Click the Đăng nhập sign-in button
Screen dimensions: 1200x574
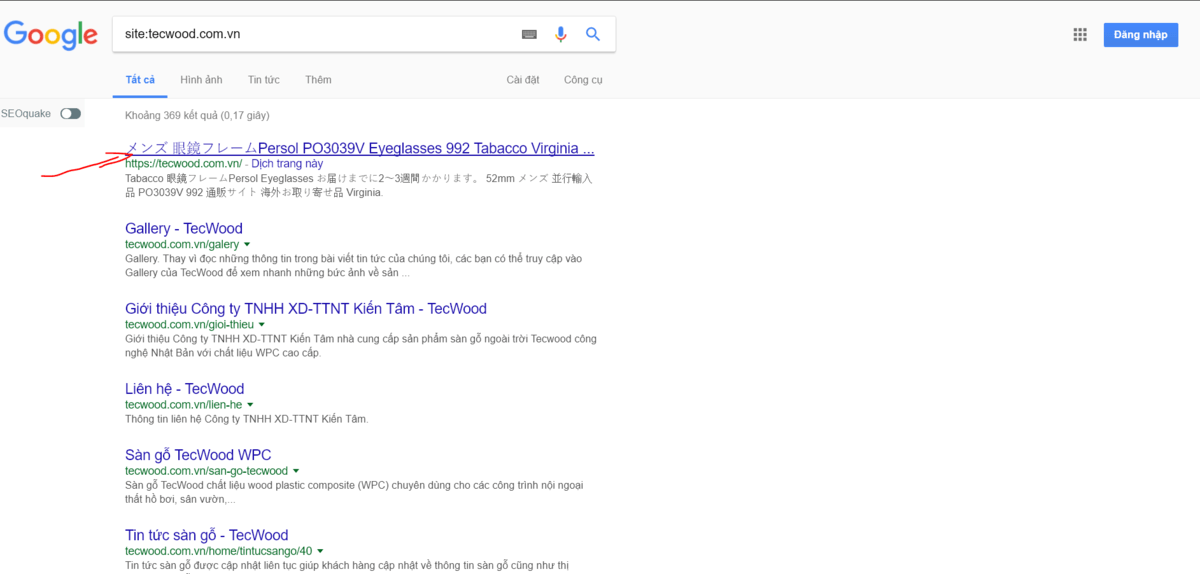(1140, 35)
